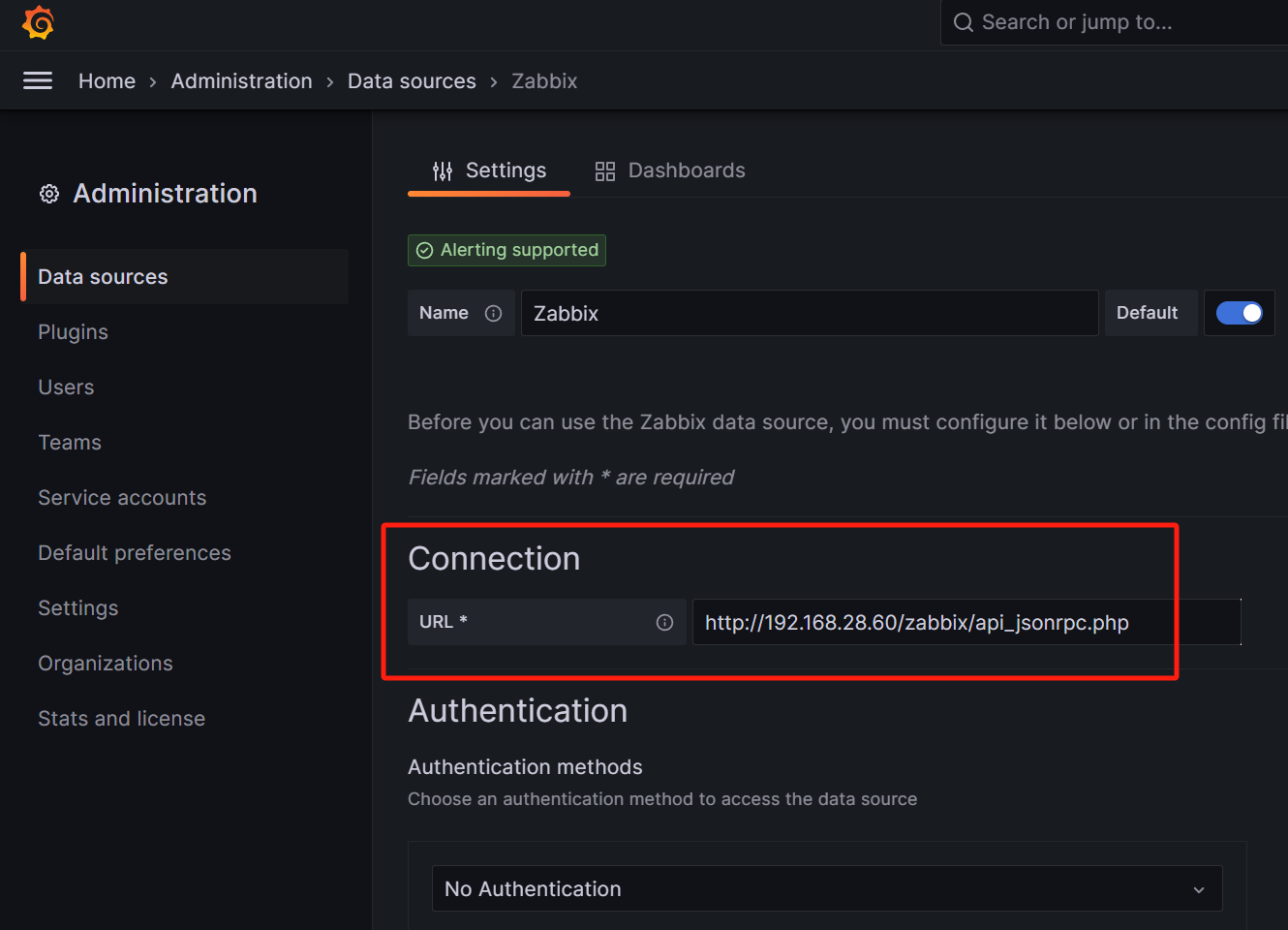1288x930 pixels.
Task: Show info tooltip for URL field
Action: (x=664, y=622)
